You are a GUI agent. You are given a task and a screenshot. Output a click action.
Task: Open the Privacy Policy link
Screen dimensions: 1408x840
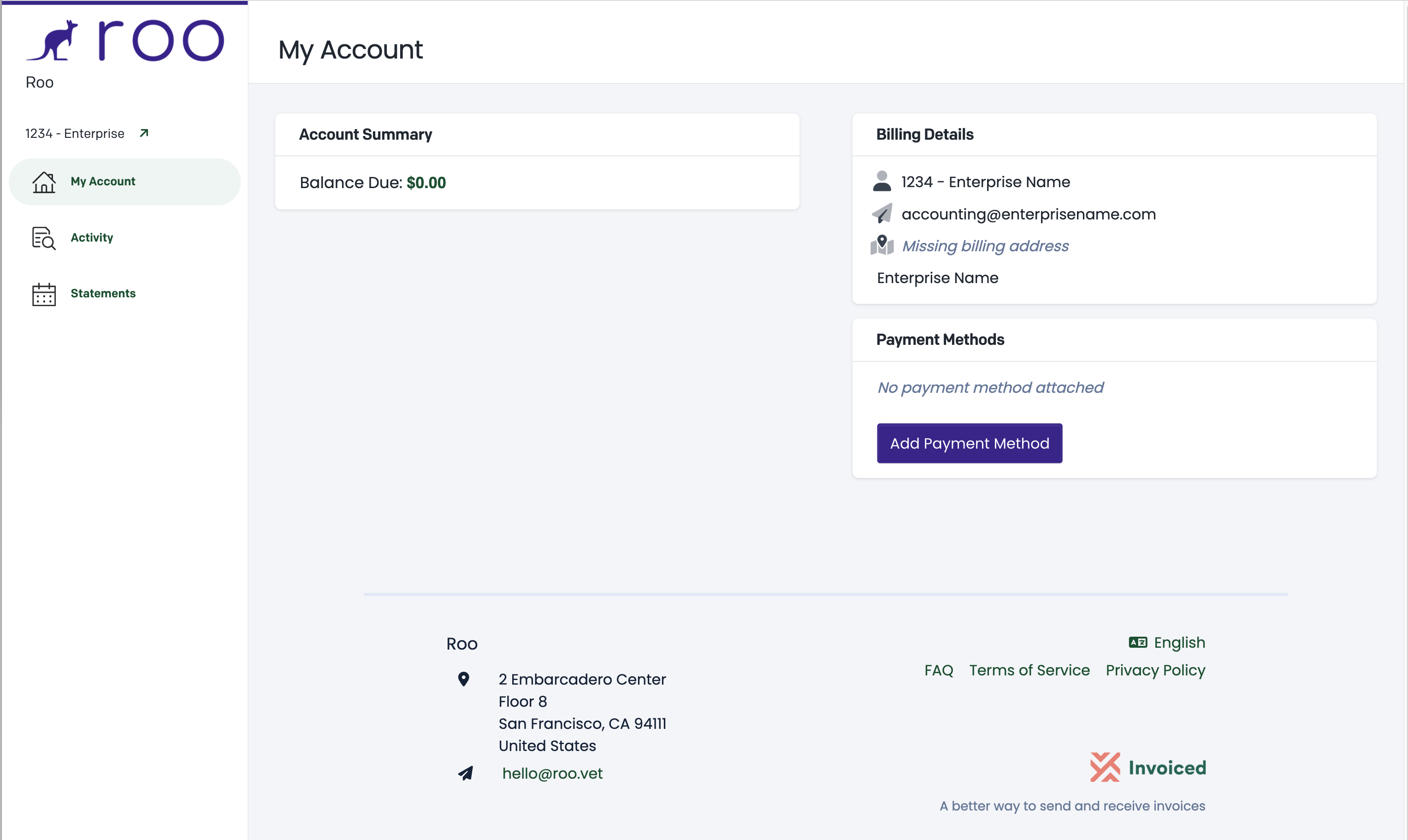[x=1155, y=670]
